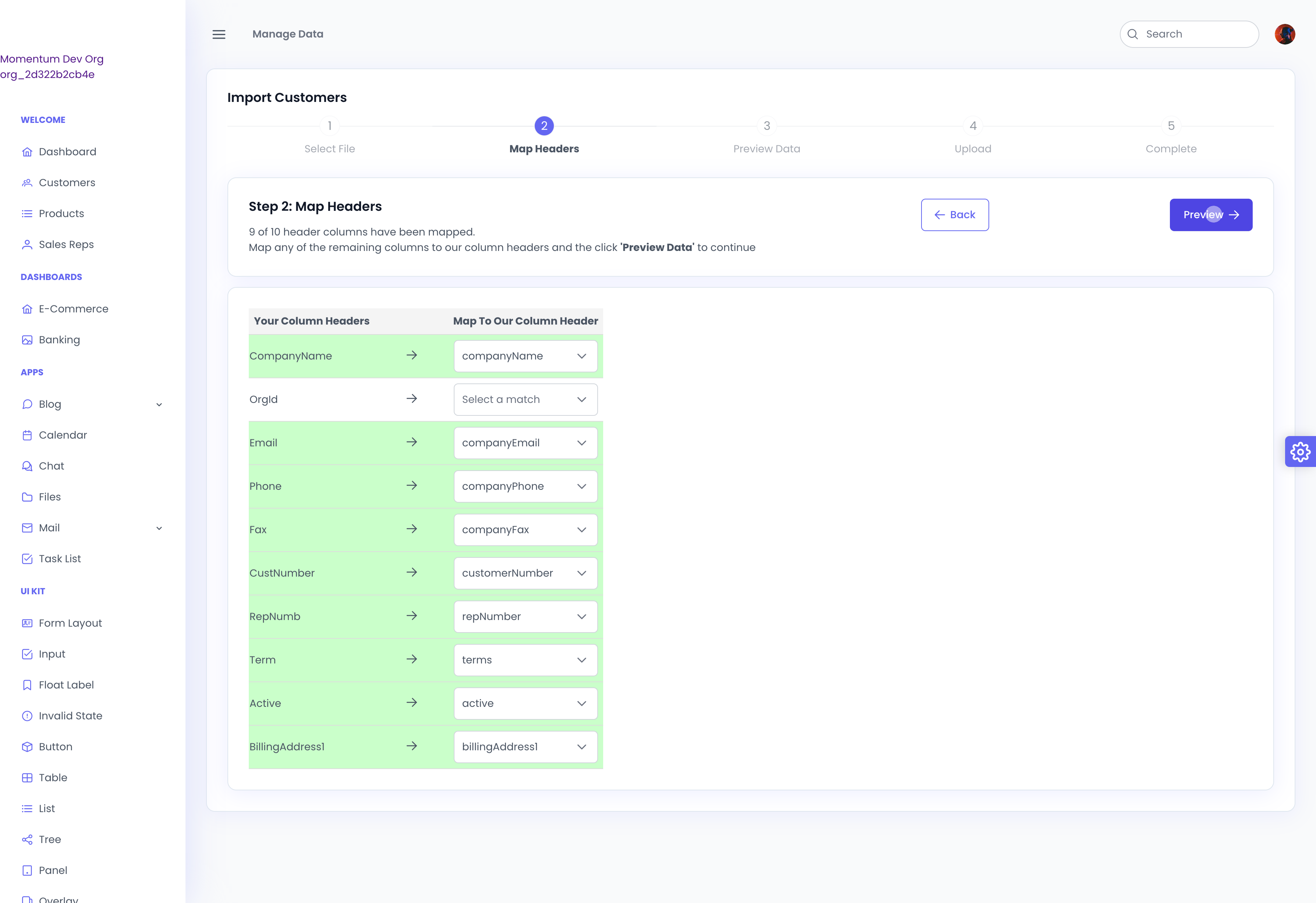The height and width of the screenshot is (903, 1316).
Task: Click the Back button
Action: coord(955,215)
